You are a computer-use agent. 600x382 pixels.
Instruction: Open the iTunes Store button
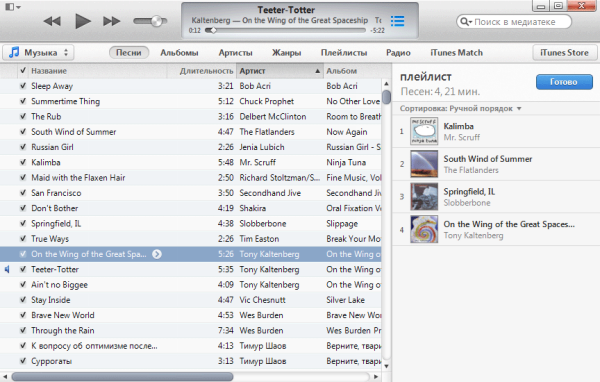564,52
